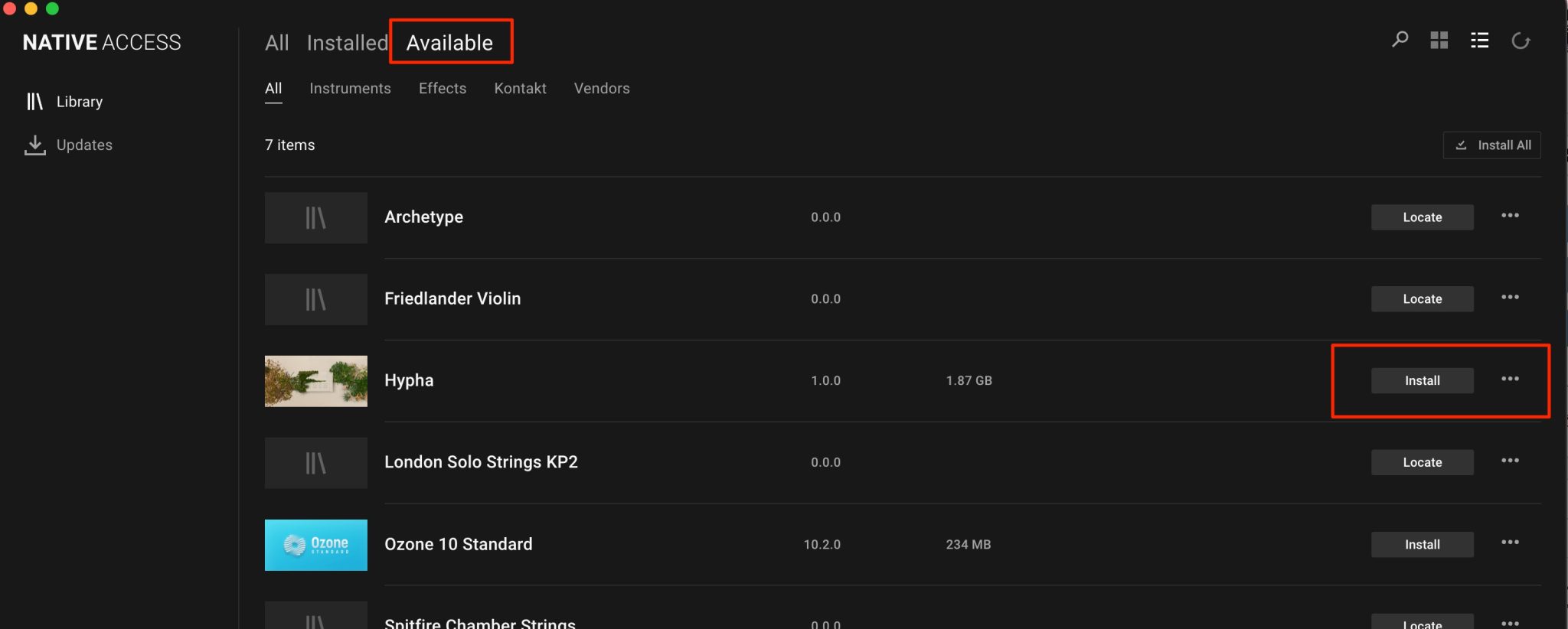Image resolution: width=1568 pixels, height=629 pixels.
Task: Locate the Archetype library
Action: point(1422,217)
